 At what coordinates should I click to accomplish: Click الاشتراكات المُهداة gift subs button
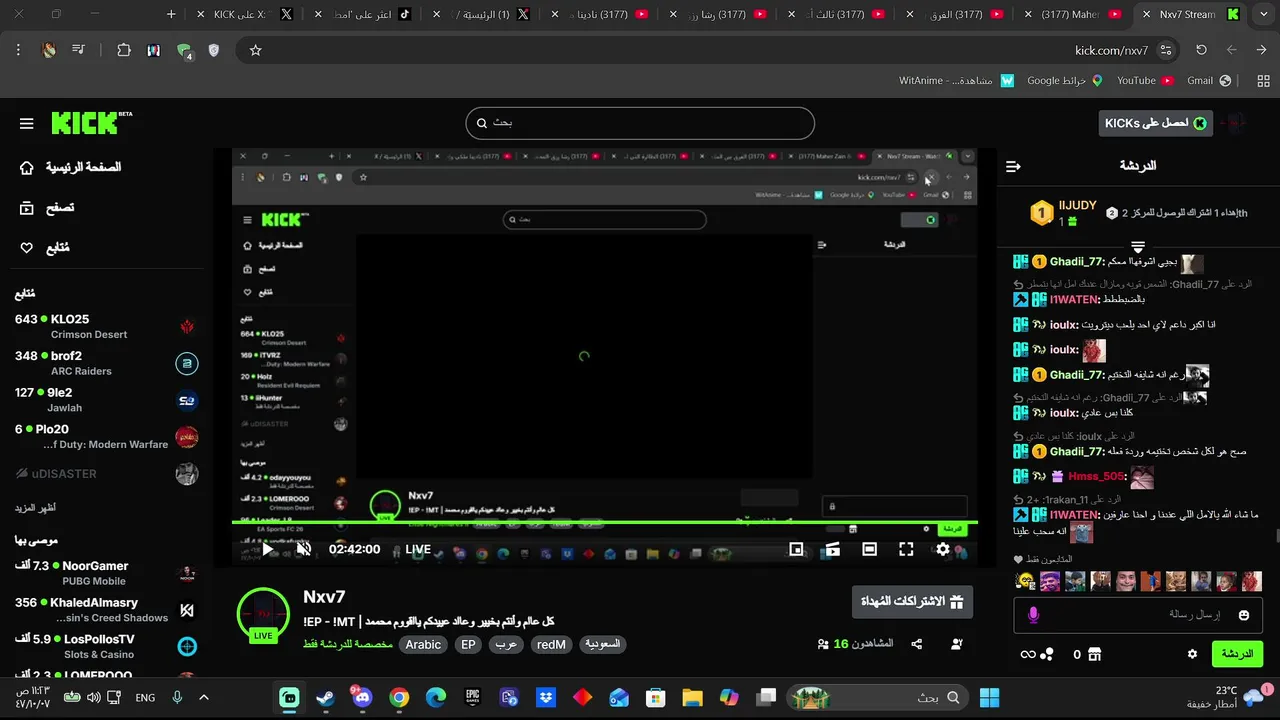click(912, 602)
